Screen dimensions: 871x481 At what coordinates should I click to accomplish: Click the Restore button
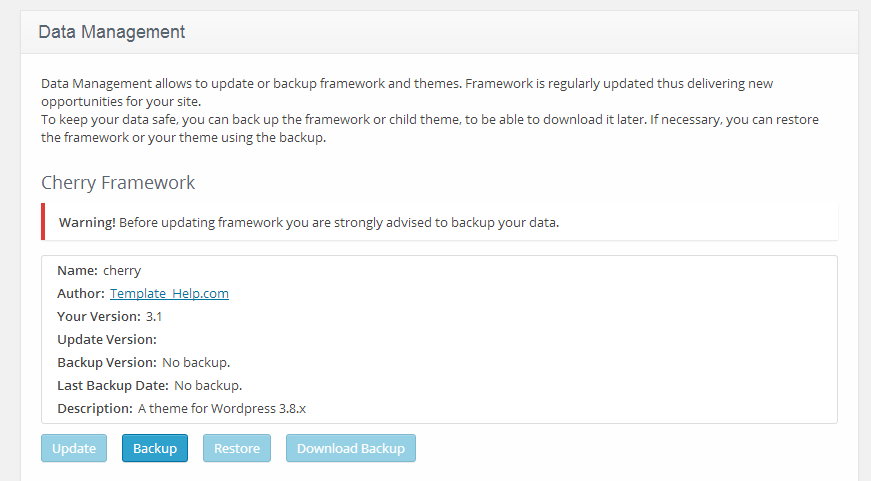pyautogui.click(x=237, y=448)
